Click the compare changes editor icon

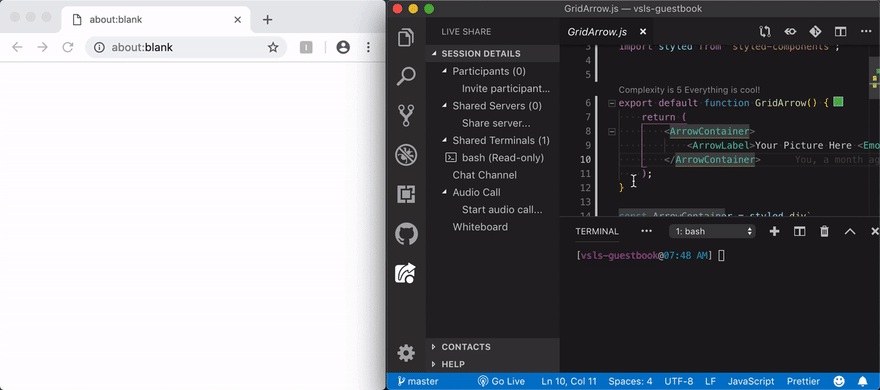pos(765,32)
